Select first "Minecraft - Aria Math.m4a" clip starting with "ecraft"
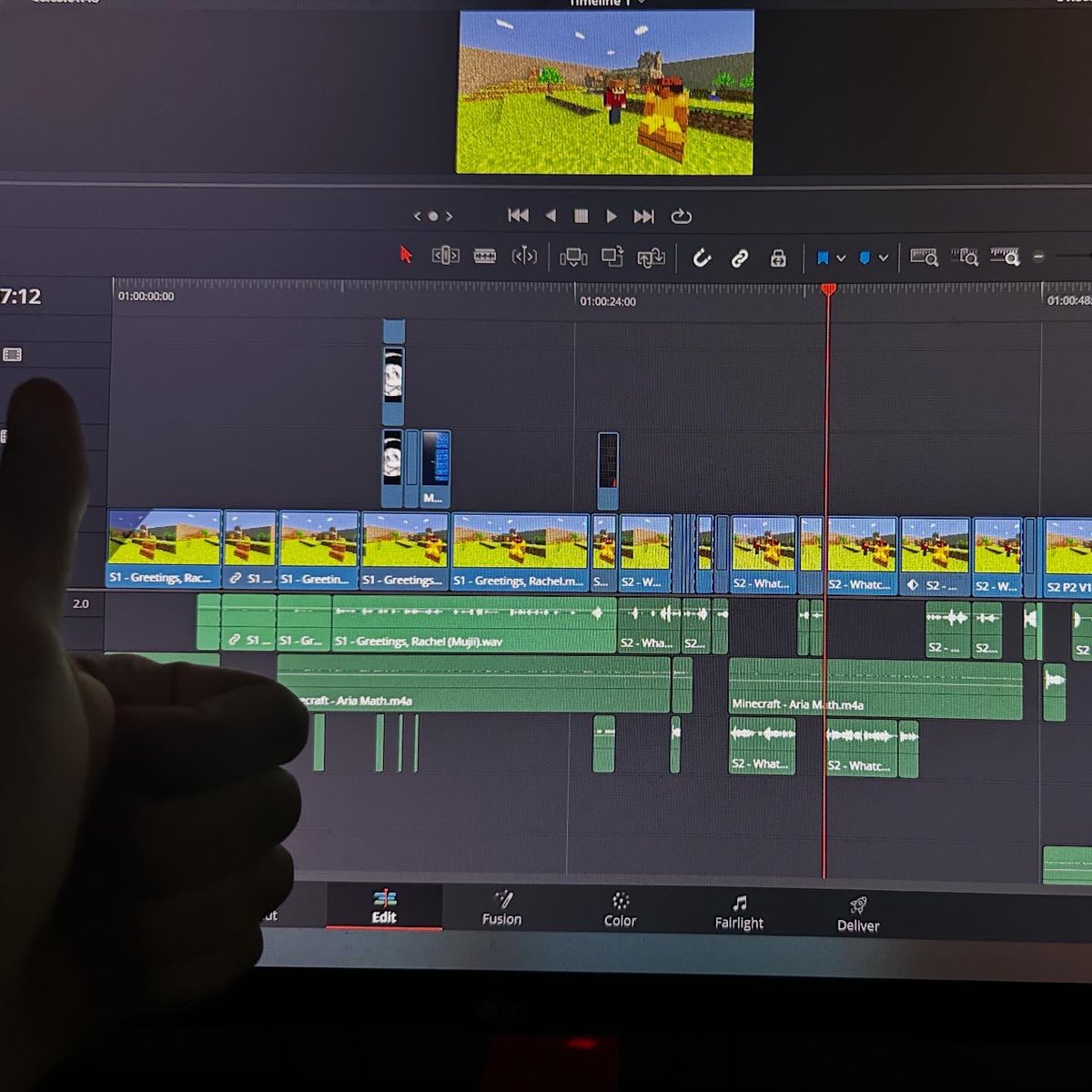The width and height of the screenshot is (1092, 1092). click(x=473, y=683)
